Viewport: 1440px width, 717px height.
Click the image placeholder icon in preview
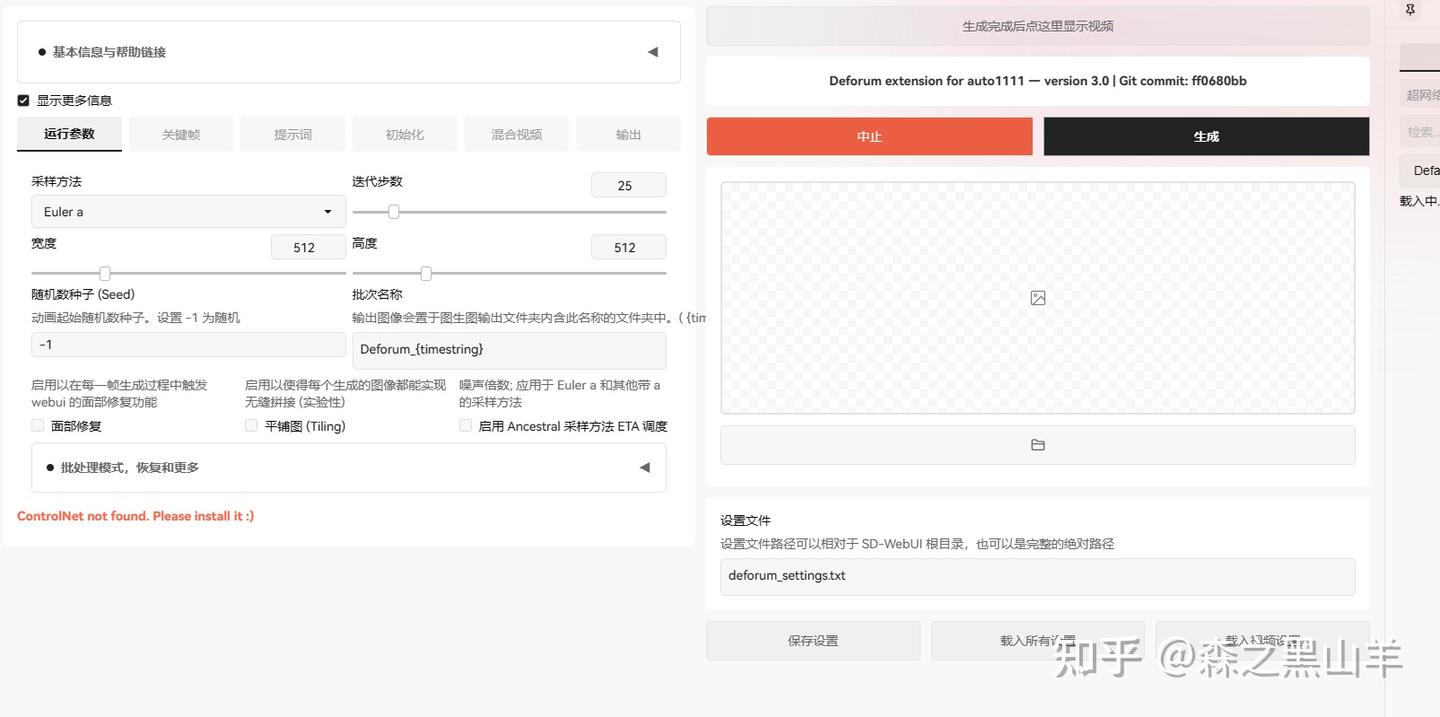[1038, 298]
